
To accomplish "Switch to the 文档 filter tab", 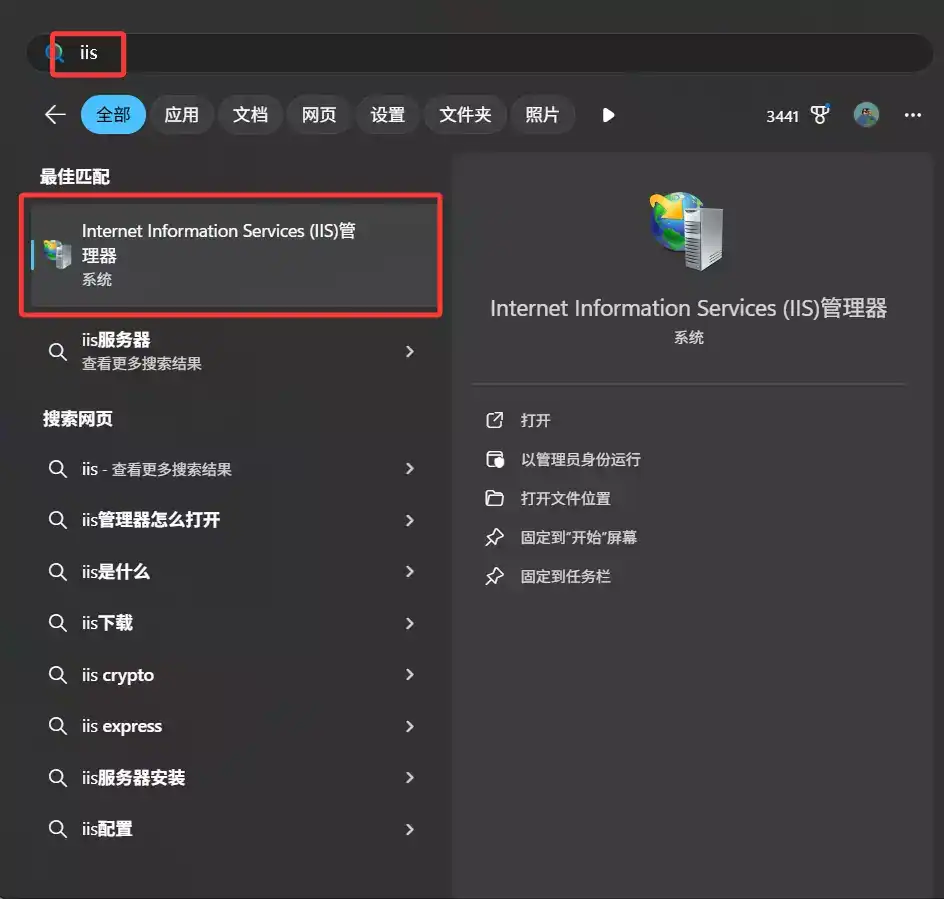I will point(250,114).
